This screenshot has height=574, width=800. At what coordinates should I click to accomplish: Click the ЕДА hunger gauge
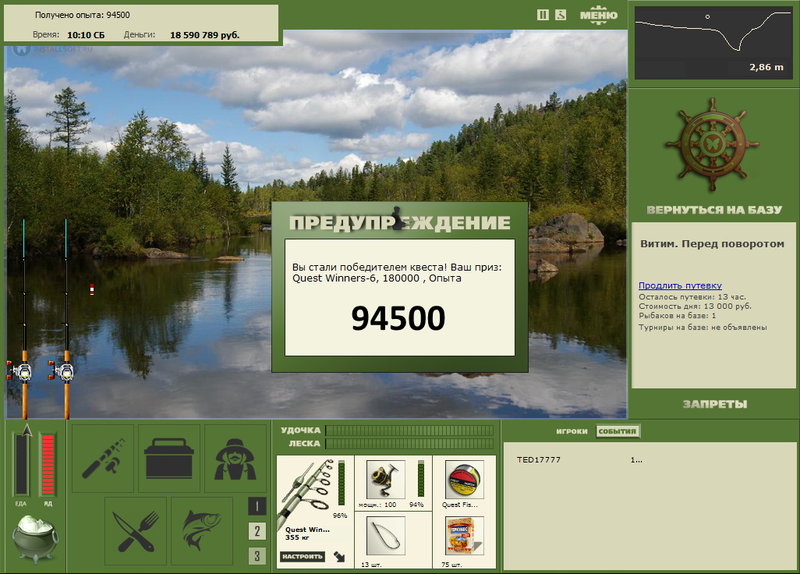[21, 463]
